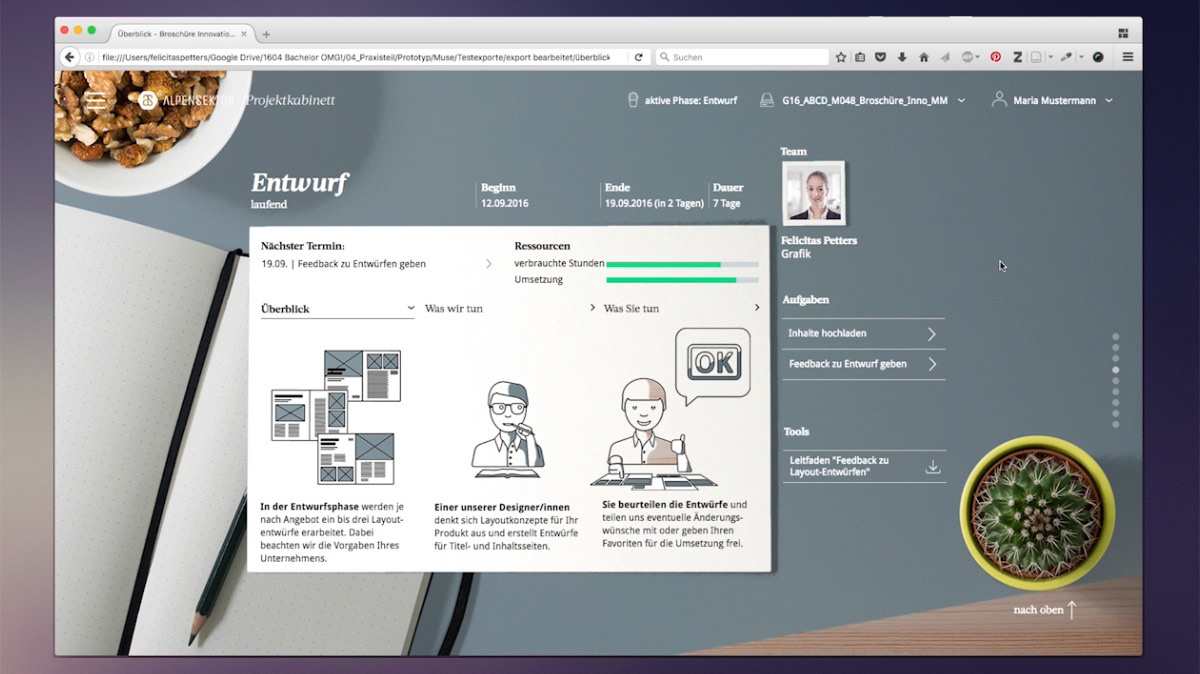
Task: Click the user profile icon
Action: [998, 100]
